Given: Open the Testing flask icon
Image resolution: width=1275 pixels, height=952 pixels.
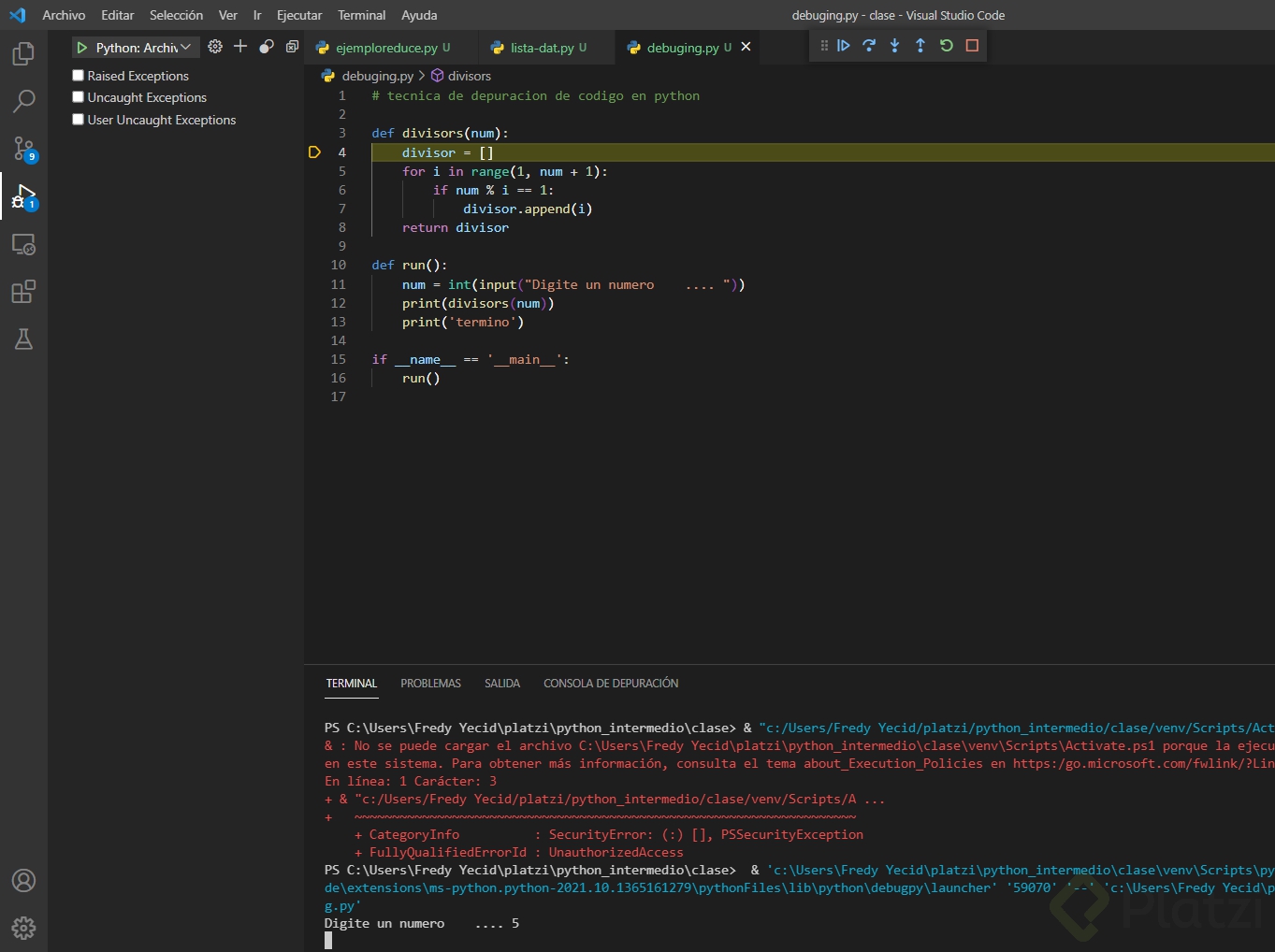Looking at the screenshot, I should click(x=23, y=339).
